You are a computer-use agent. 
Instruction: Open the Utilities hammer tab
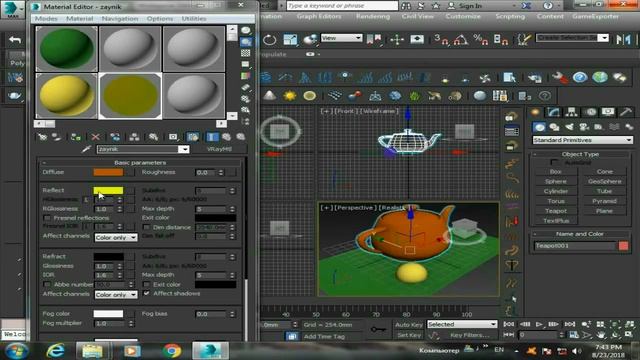[626, 112]
